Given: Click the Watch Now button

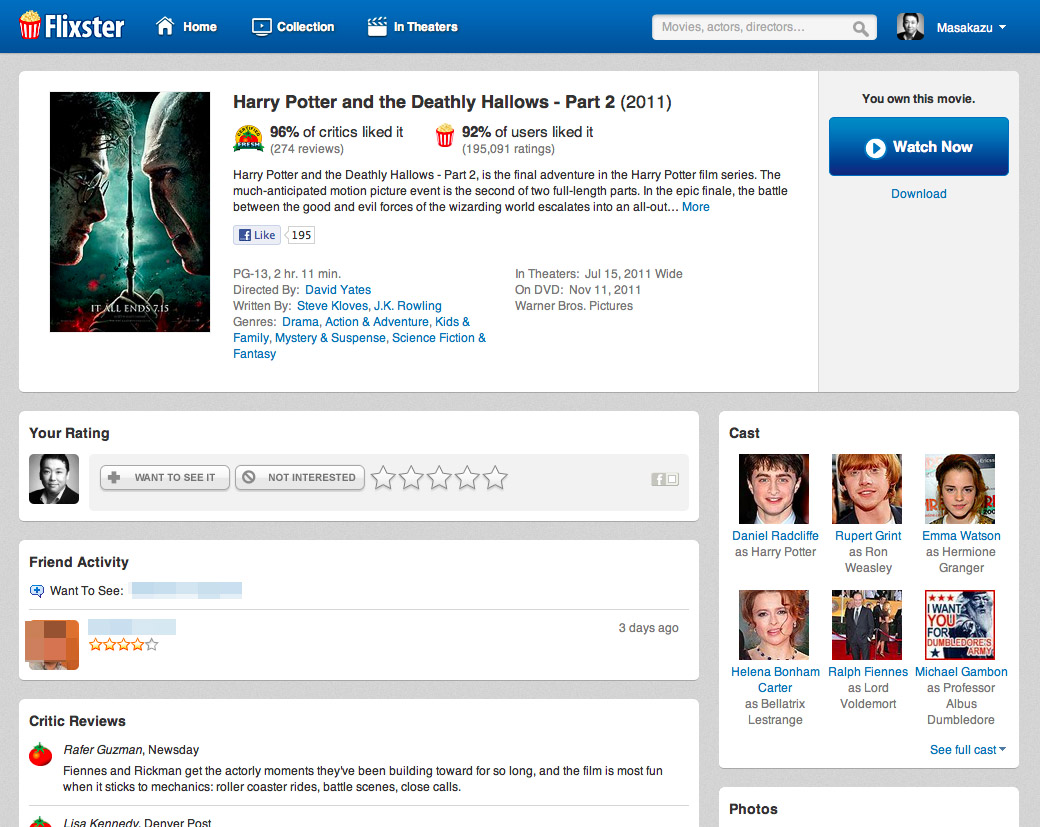Looking at the screenshot, I should pos(919,147).
